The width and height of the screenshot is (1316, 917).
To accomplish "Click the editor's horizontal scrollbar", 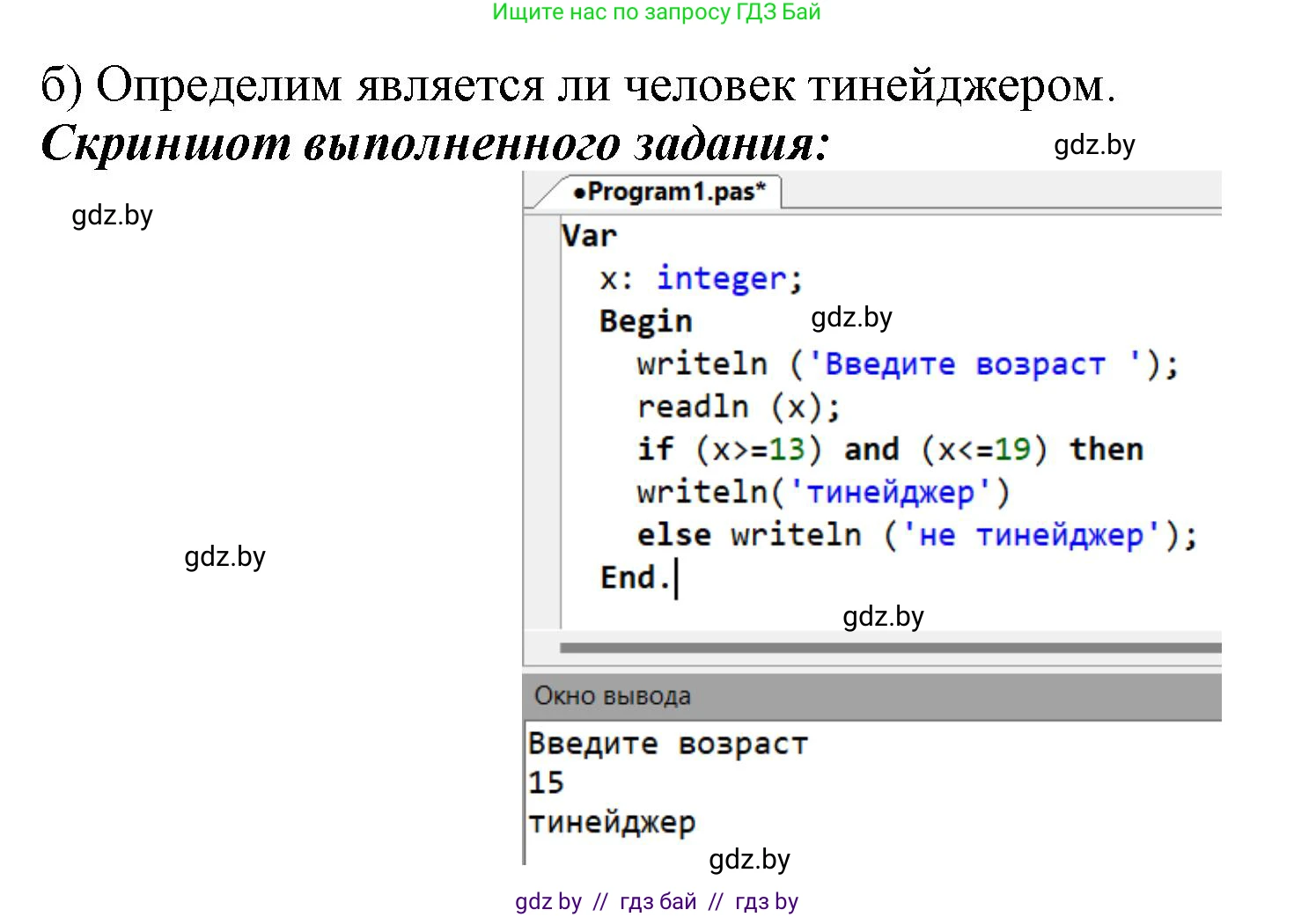I will (889, 648).
